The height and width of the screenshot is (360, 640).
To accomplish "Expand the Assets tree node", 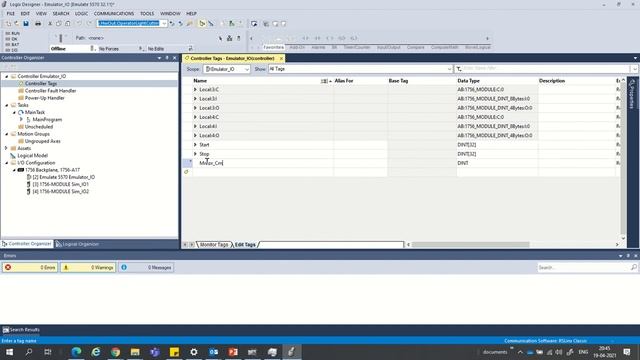I will click(7, 148).
